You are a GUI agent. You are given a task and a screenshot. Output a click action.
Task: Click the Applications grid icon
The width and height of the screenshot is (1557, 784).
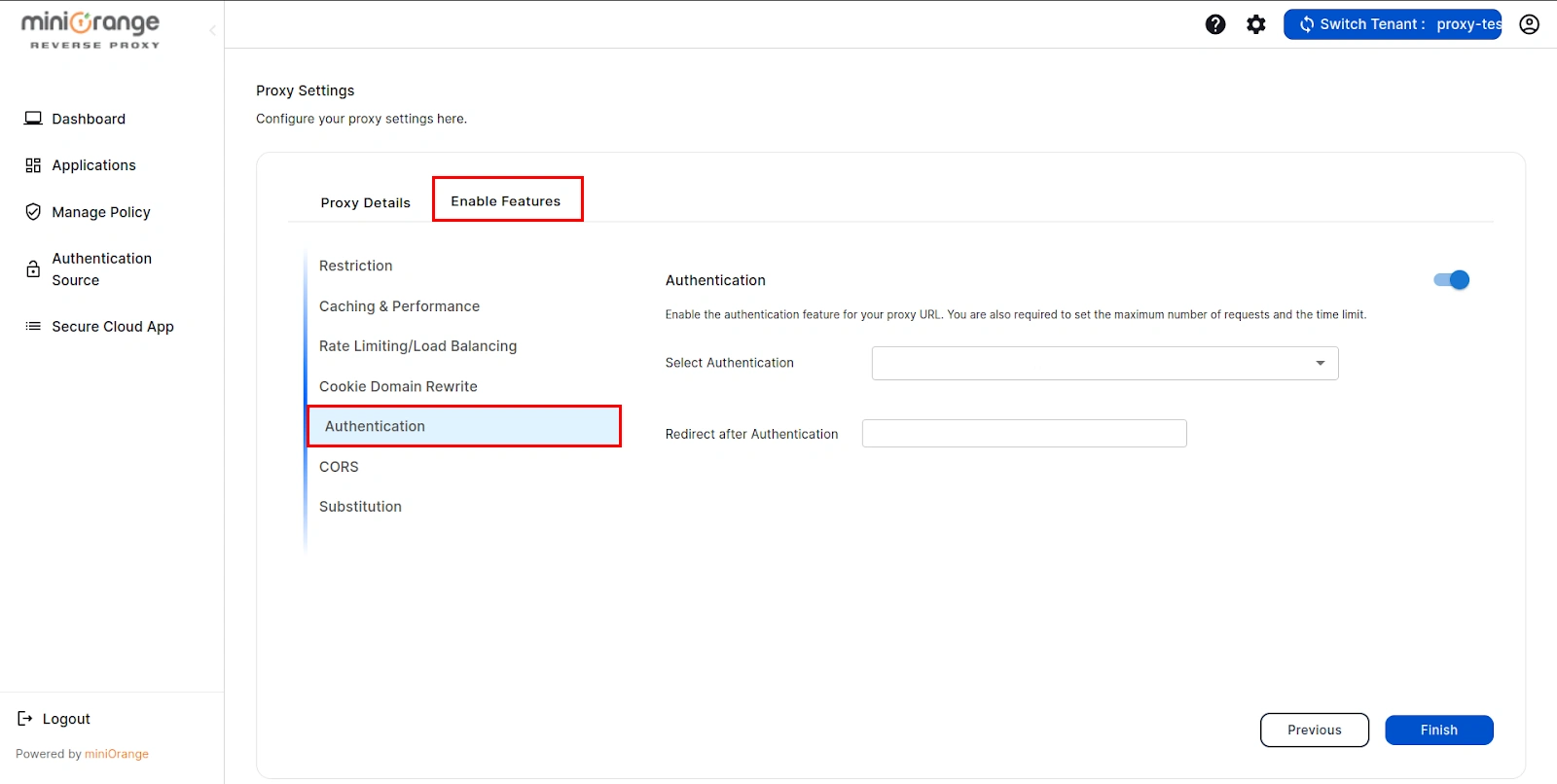point(33,165)
